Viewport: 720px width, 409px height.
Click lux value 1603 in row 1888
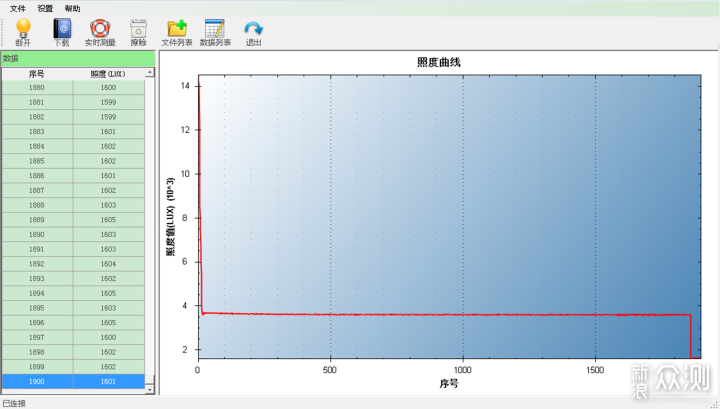tap(108, 205)
